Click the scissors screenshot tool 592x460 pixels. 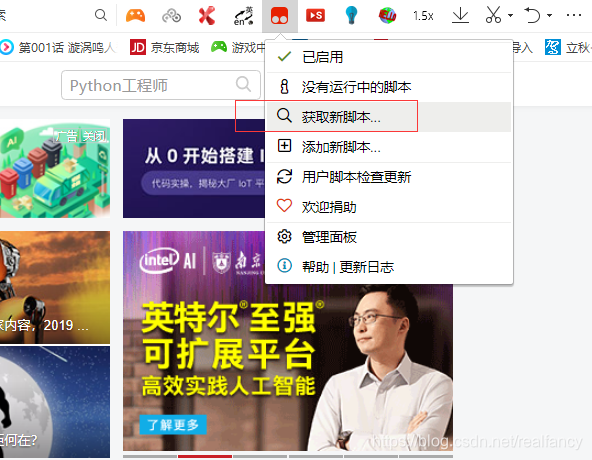(x=493, y=15)
